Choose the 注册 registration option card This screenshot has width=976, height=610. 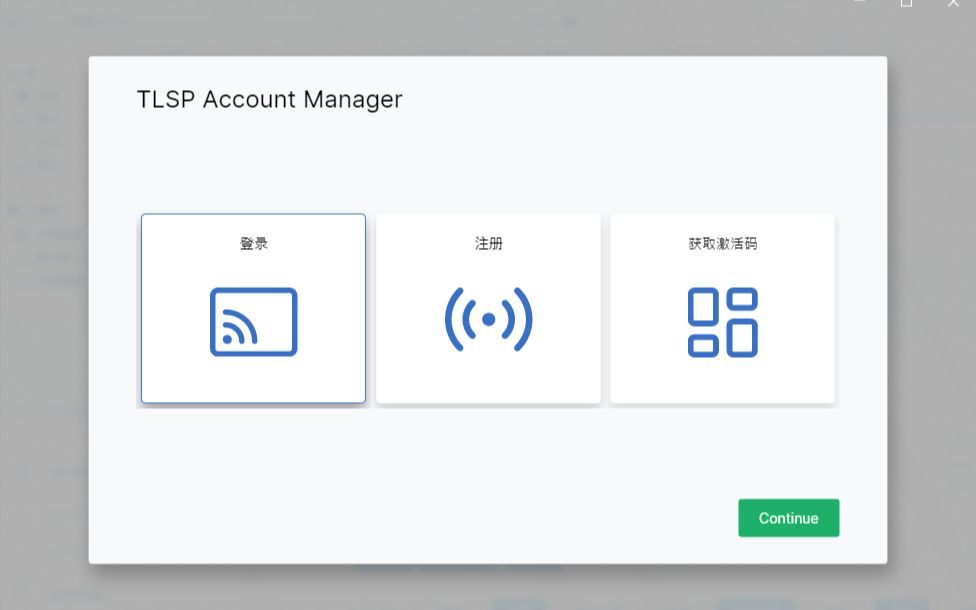pyautogui.click(x=488, y=308)
